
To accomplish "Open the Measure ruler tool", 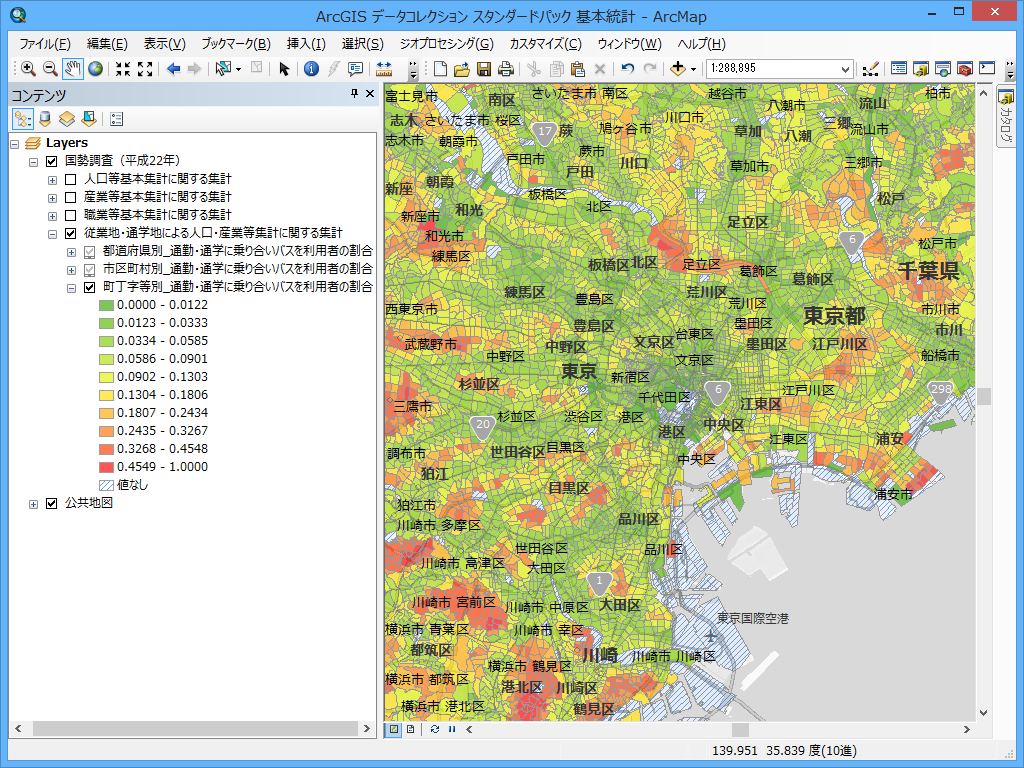I will tap(383, 69).
